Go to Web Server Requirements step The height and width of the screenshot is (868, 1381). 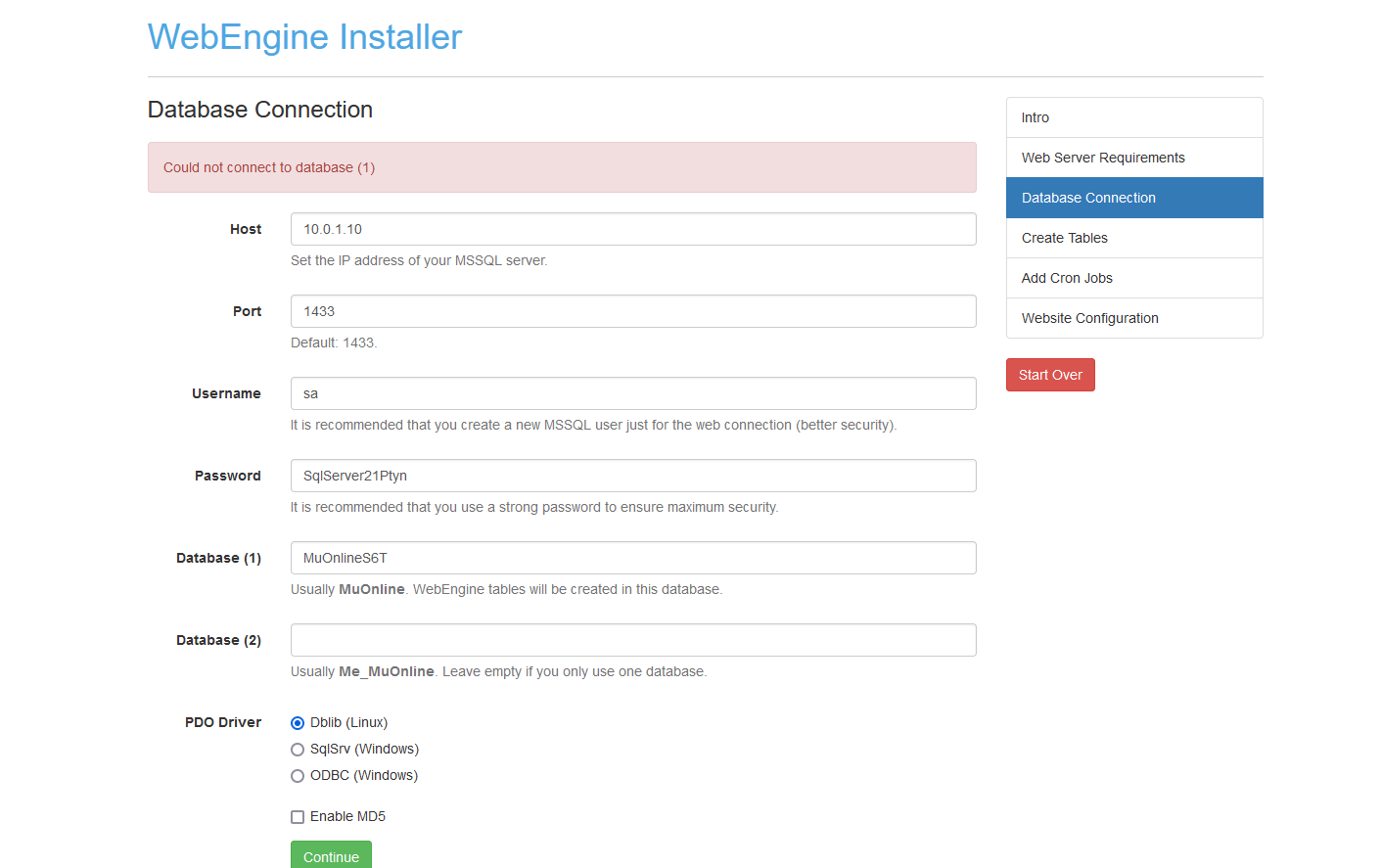[x=1133, y=158]
